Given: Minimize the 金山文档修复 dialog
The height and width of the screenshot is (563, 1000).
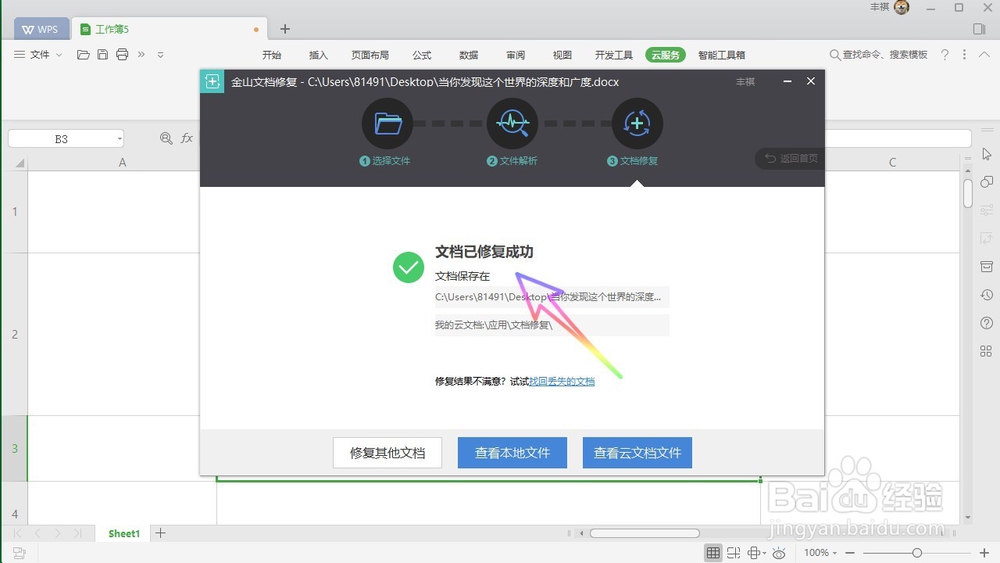Looking at the screenshot, I should (x=788, y=81).
